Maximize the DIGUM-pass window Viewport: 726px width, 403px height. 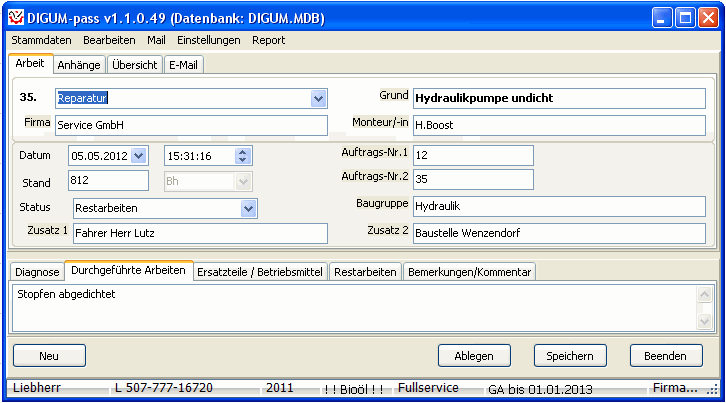[685, 18]
